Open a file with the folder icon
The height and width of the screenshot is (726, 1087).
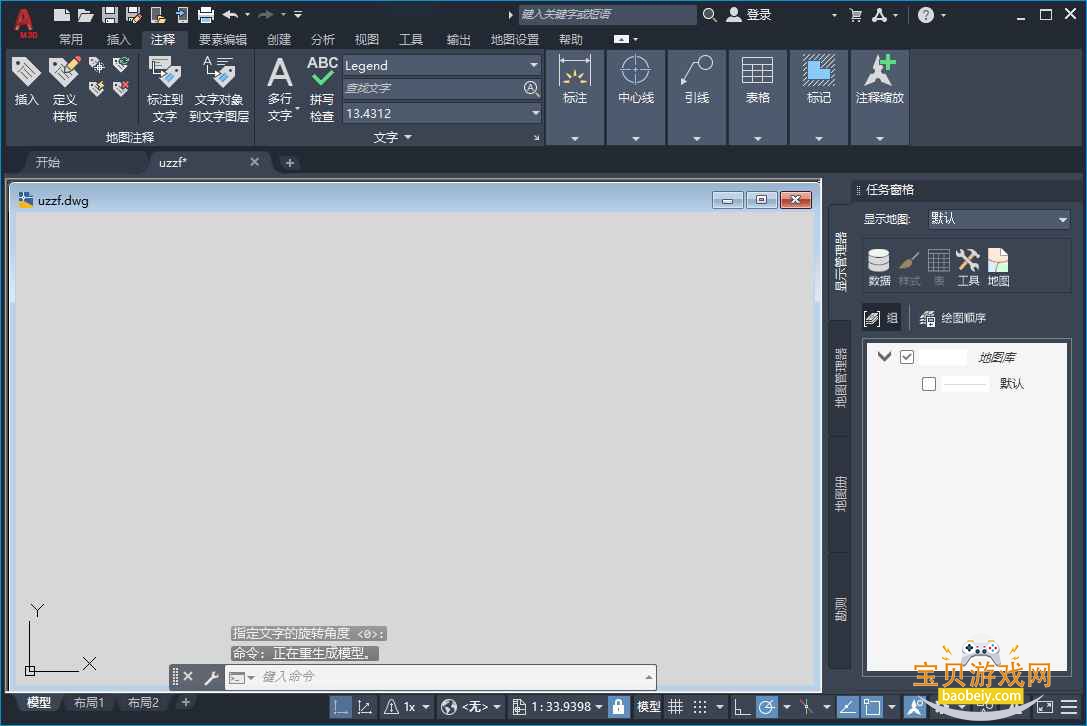pyautogui.click(x=85, y=15)
